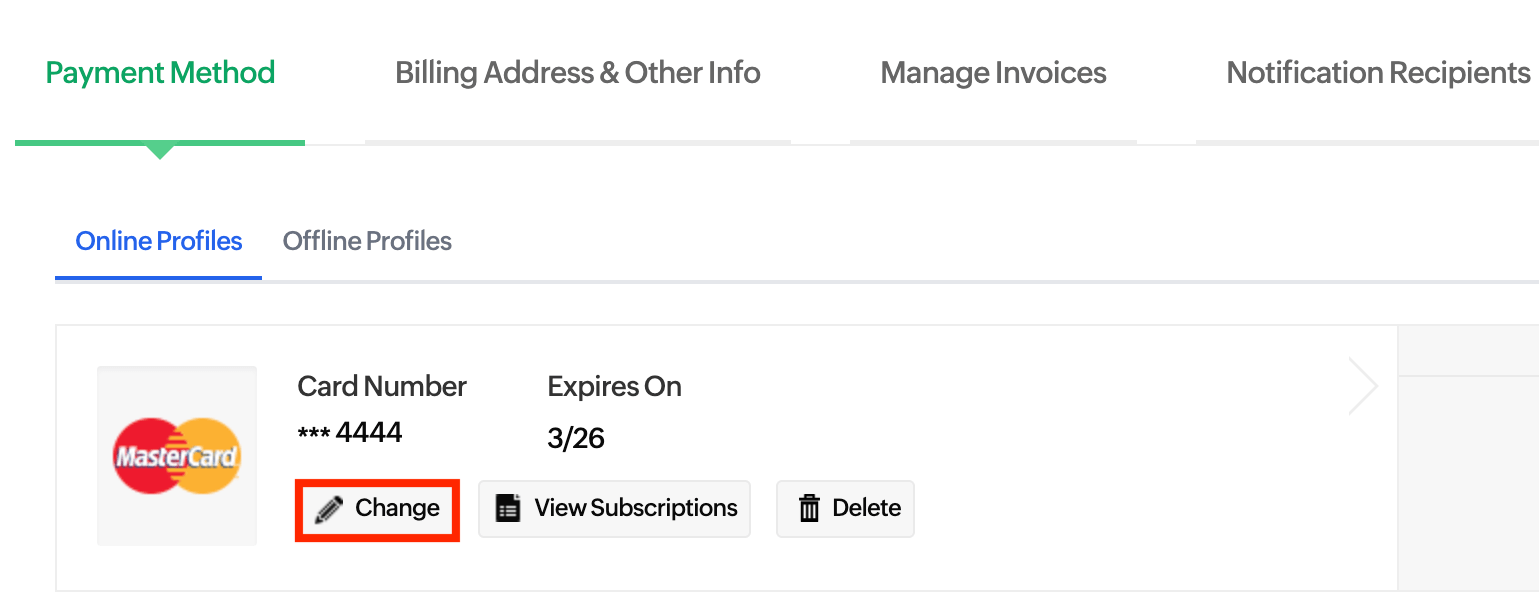Click View Subscriptions for this card
The height and width of the screenshot is (595, 1539).
click(614, 508)
